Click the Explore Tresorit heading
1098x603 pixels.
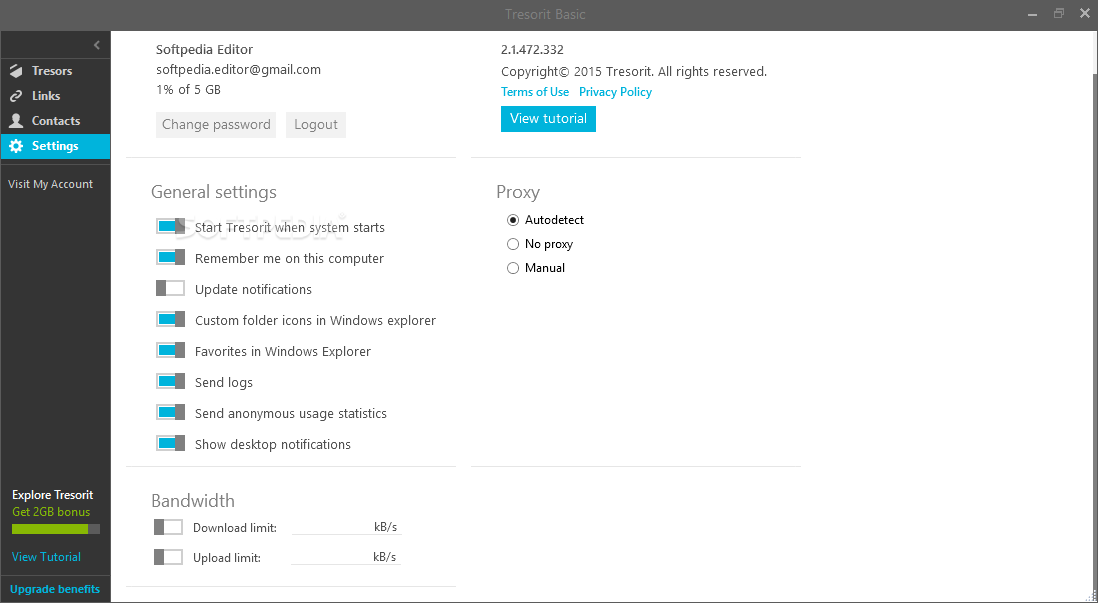point(53,494)
